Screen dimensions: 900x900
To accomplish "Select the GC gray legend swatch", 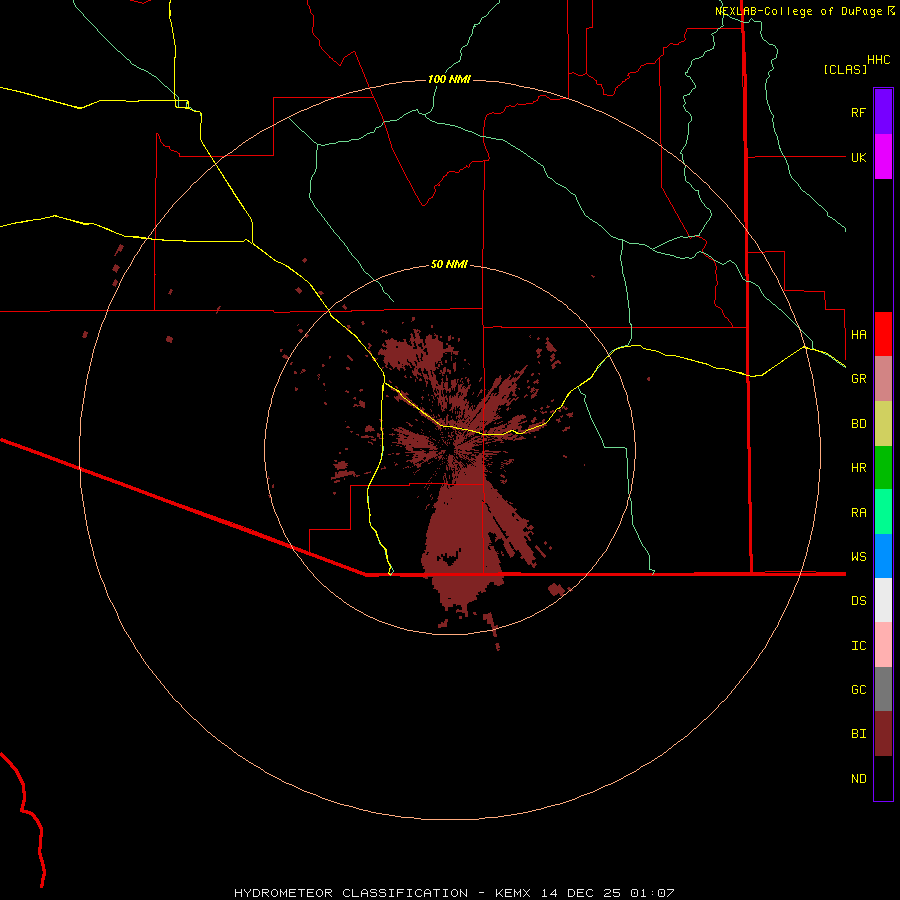I will click(x=883, y=689).
